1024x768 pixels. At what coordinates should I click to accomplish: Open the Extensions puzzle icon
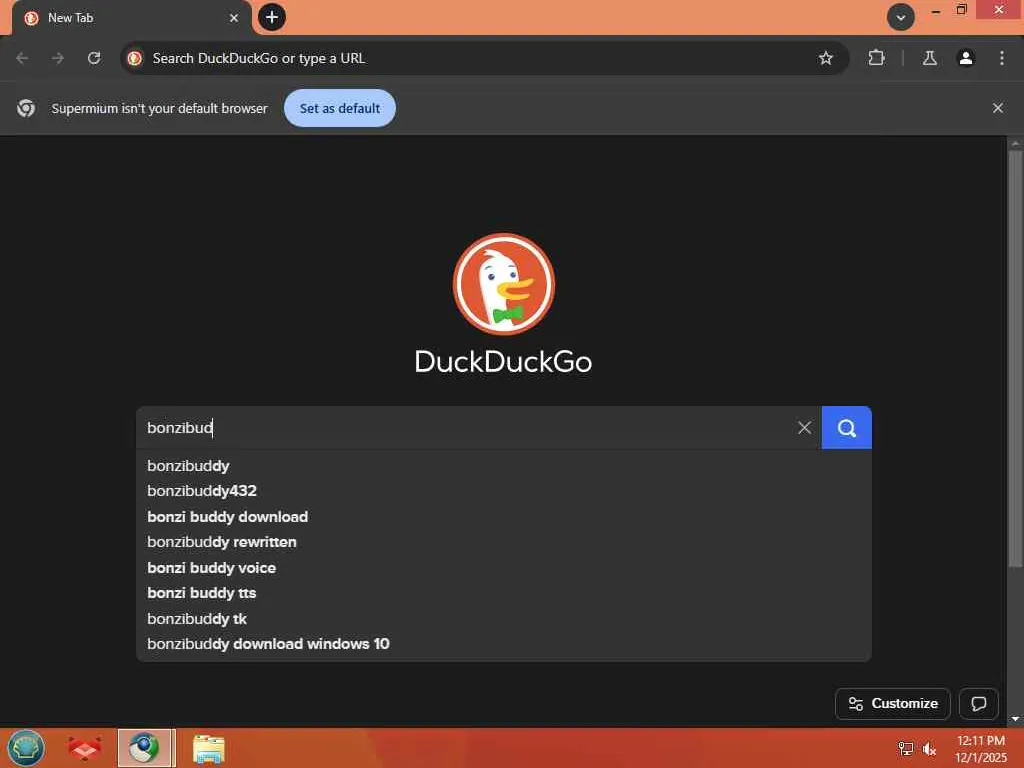tap(876, 58)
